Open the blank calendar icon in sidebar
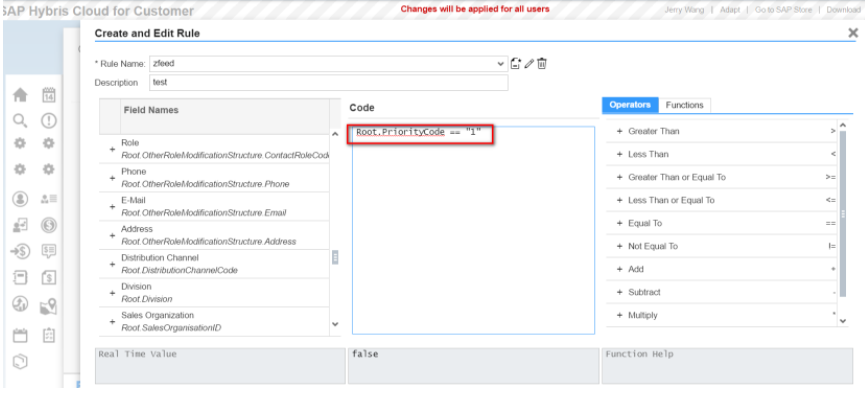Image resolution: width=865 pixels, height=406 pixels. click(x=20, y=335)
